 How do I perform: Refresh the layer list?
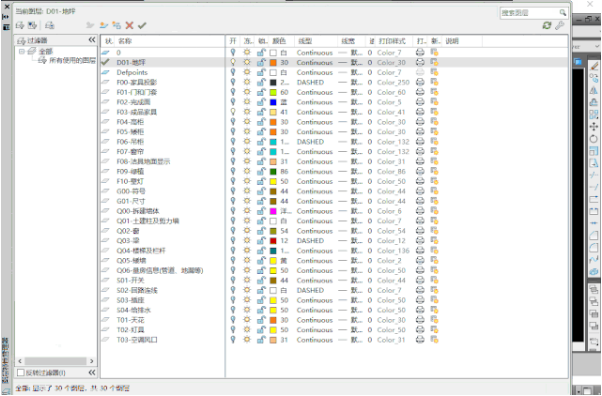tap(547, 25)
